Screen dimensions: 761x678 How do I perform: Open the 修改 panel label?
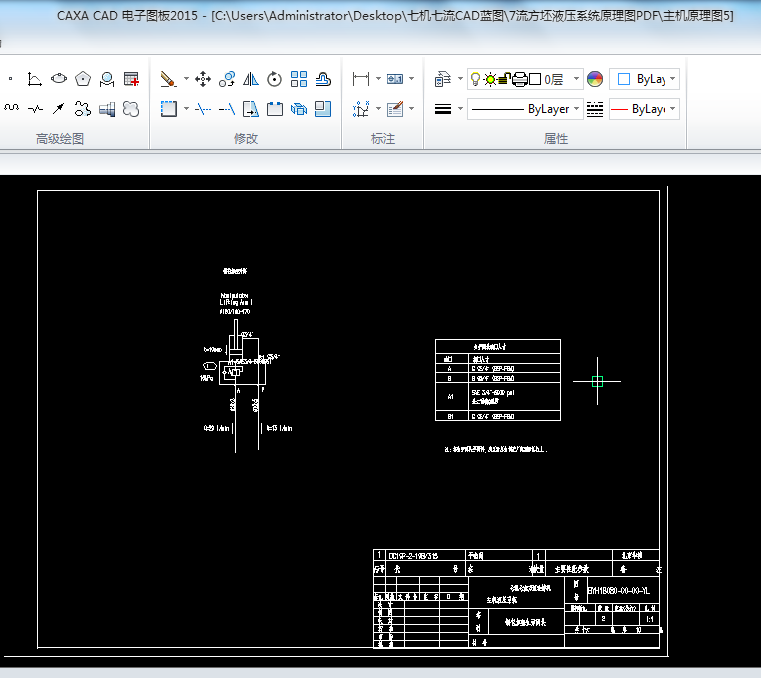coord(246,139)
